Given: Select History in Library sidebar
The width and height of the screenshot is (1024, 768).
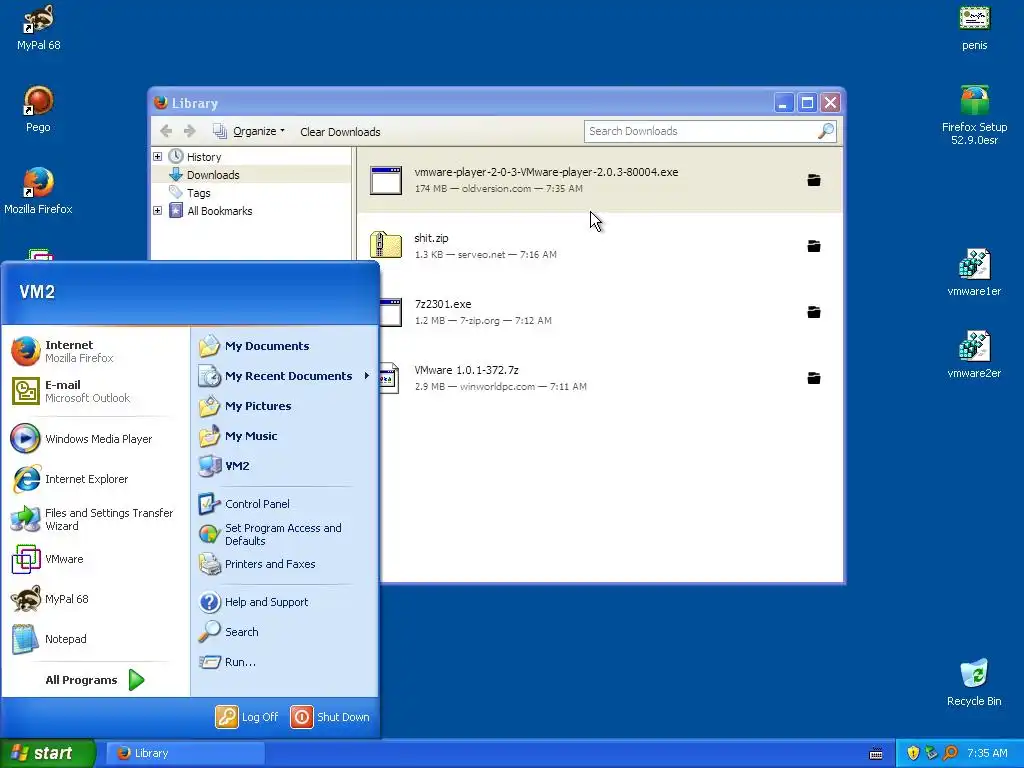Looking at the screenshot, I should [204, 157].
